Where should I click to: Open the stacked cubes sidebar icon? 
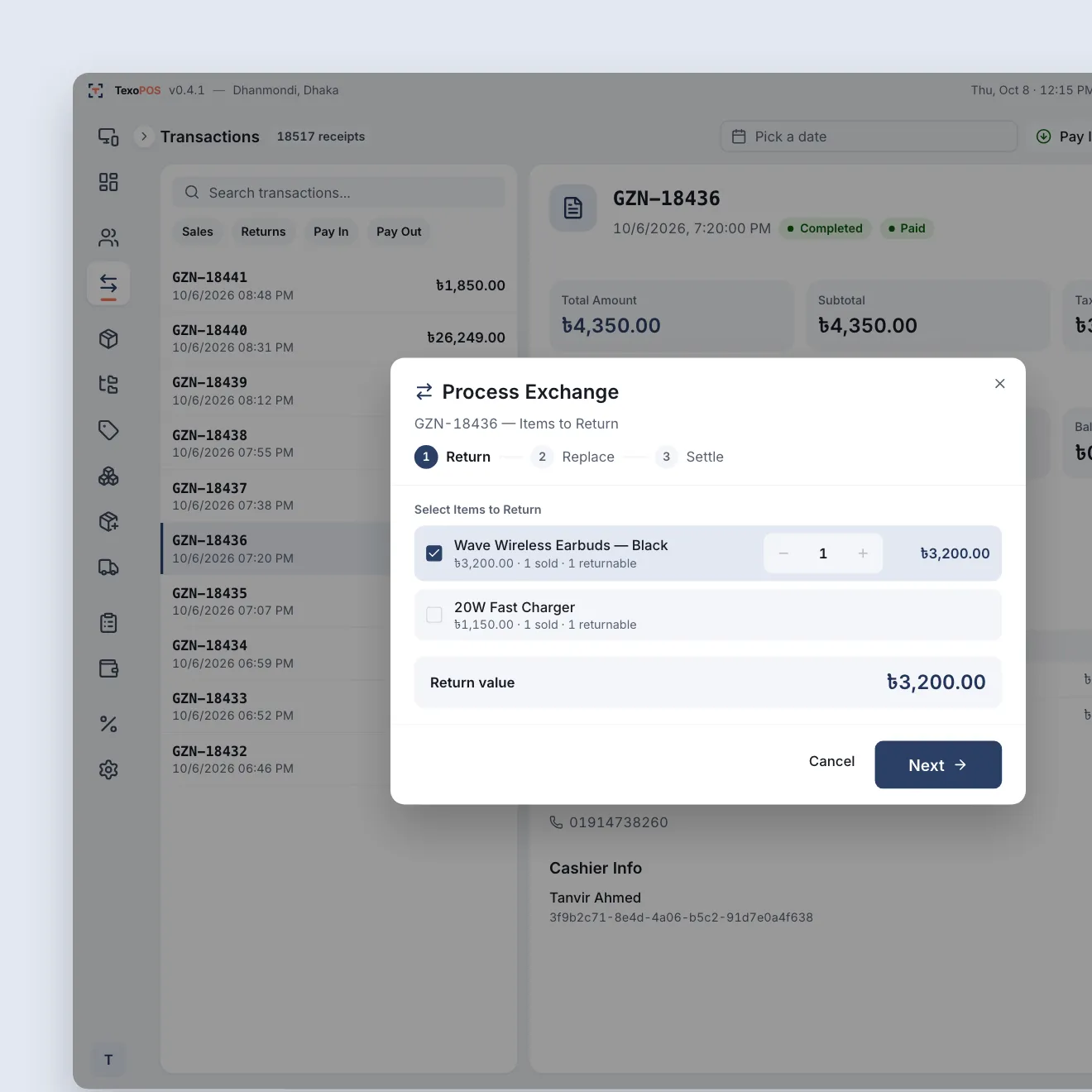tap(108, 476)
